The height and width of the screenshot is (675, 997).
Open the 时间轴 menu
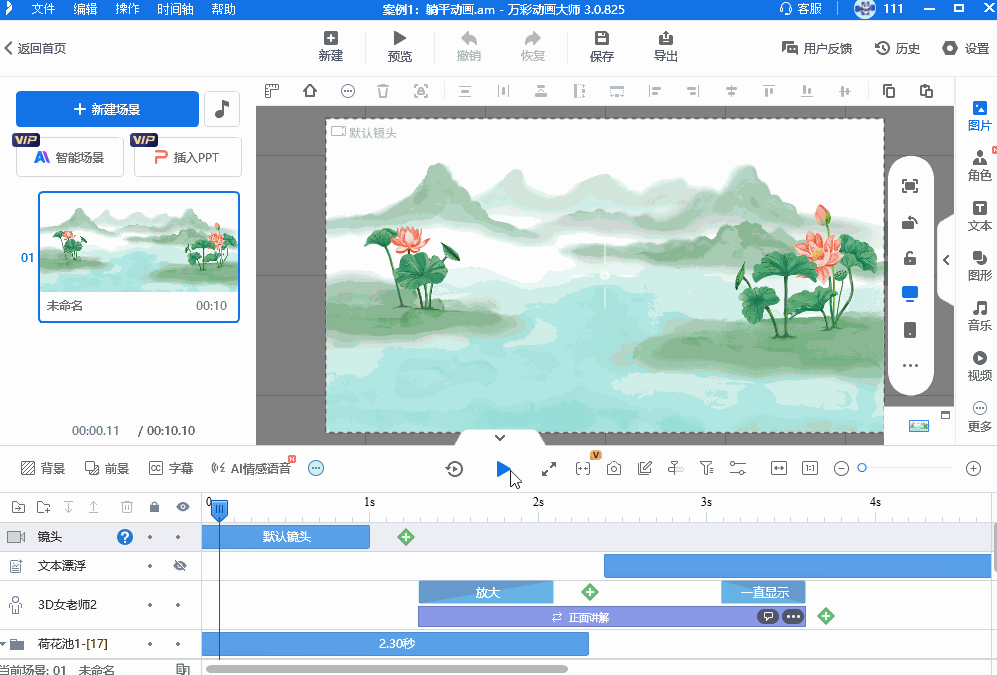pos(175,9)
